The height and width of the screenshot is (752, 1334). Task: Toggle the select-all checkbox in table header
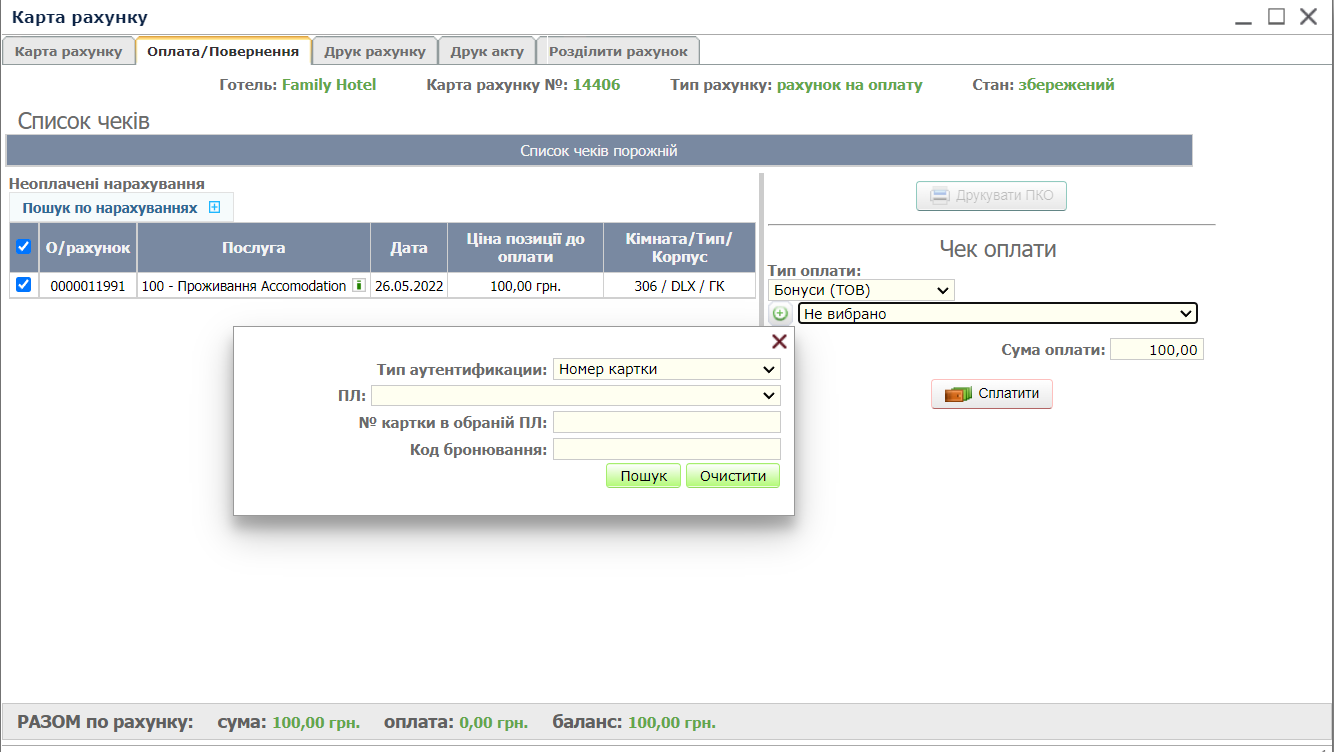coord(24,247)
